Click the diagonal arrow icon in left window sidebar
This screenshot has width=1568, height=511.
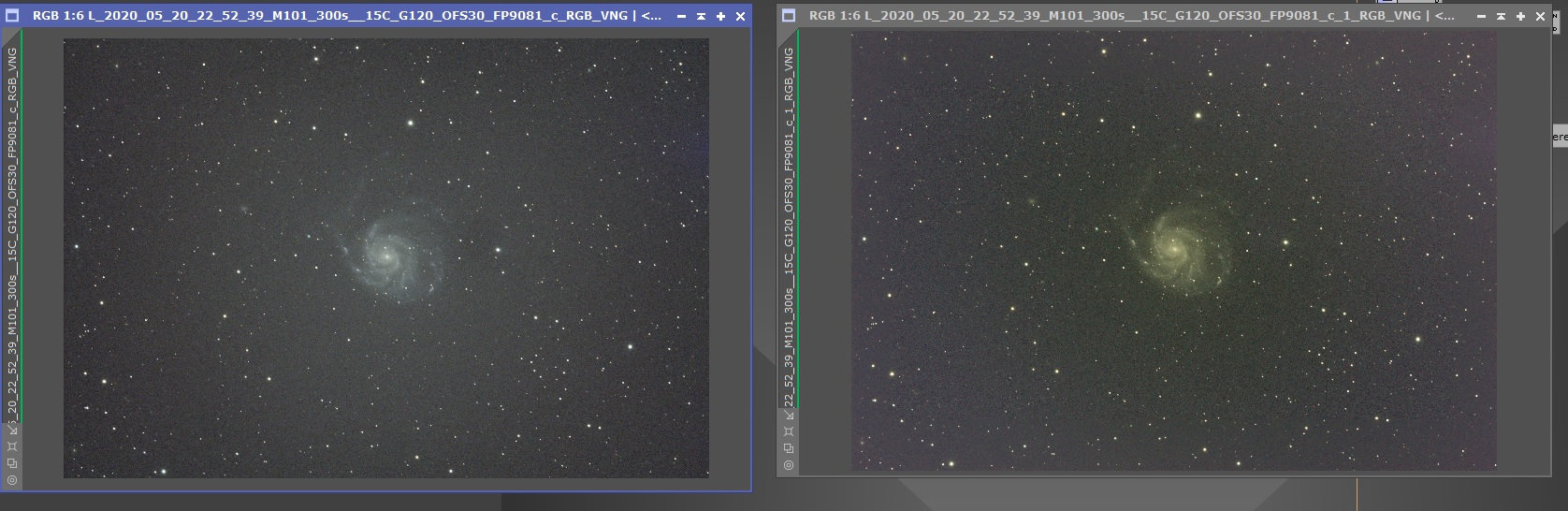[12, 429]
